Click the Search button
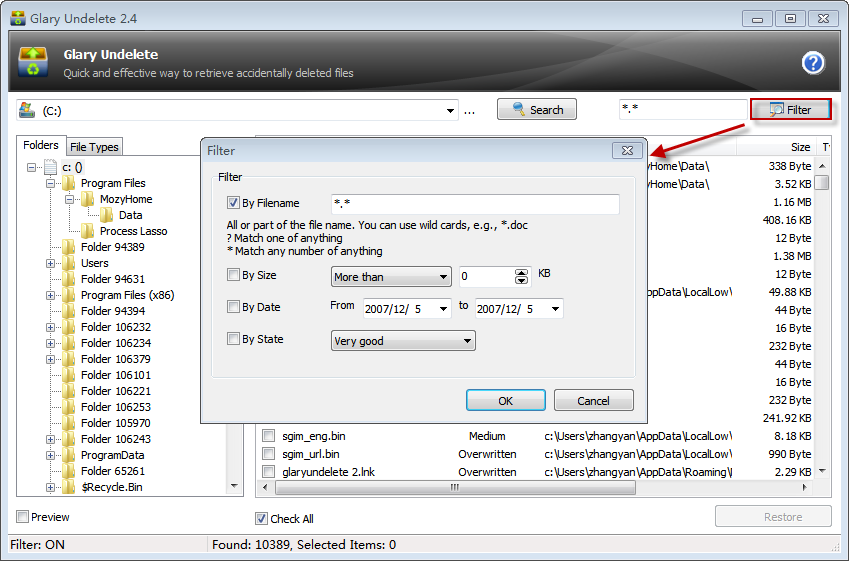849x561 pixels. (x=537, y=110)
